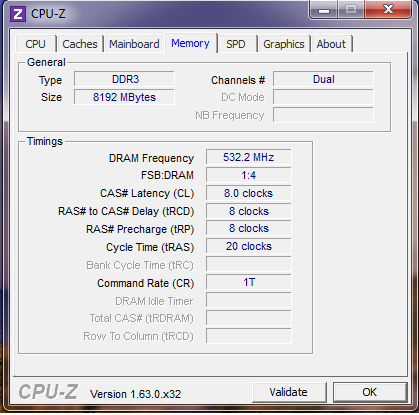Click the tRCD 8 clocks value

[x=249, y=211]
